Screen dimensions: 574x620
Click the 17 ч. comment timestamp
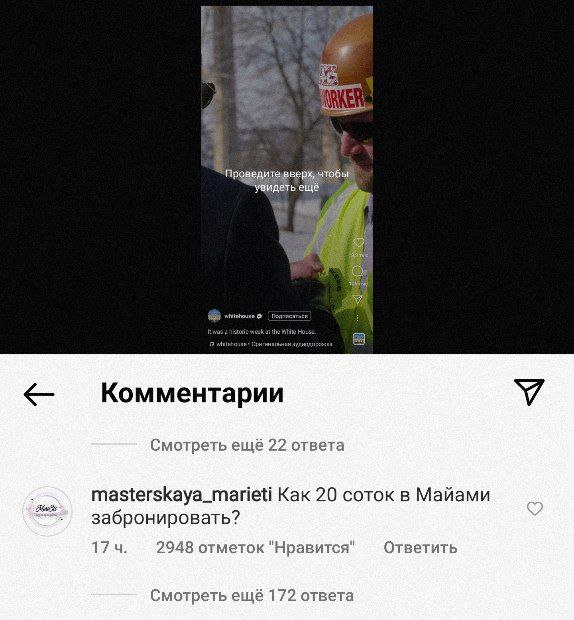pyautogui.click(x=109, y=548)
